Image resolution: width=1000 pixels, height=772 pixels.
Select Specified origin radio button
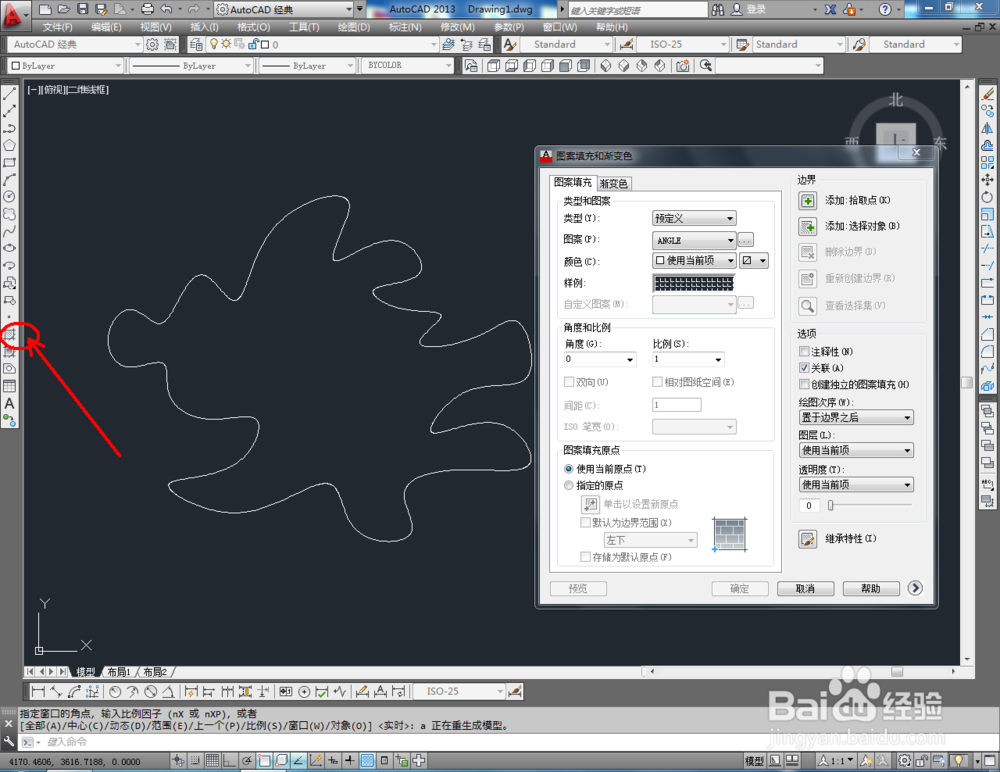(569, 486)
